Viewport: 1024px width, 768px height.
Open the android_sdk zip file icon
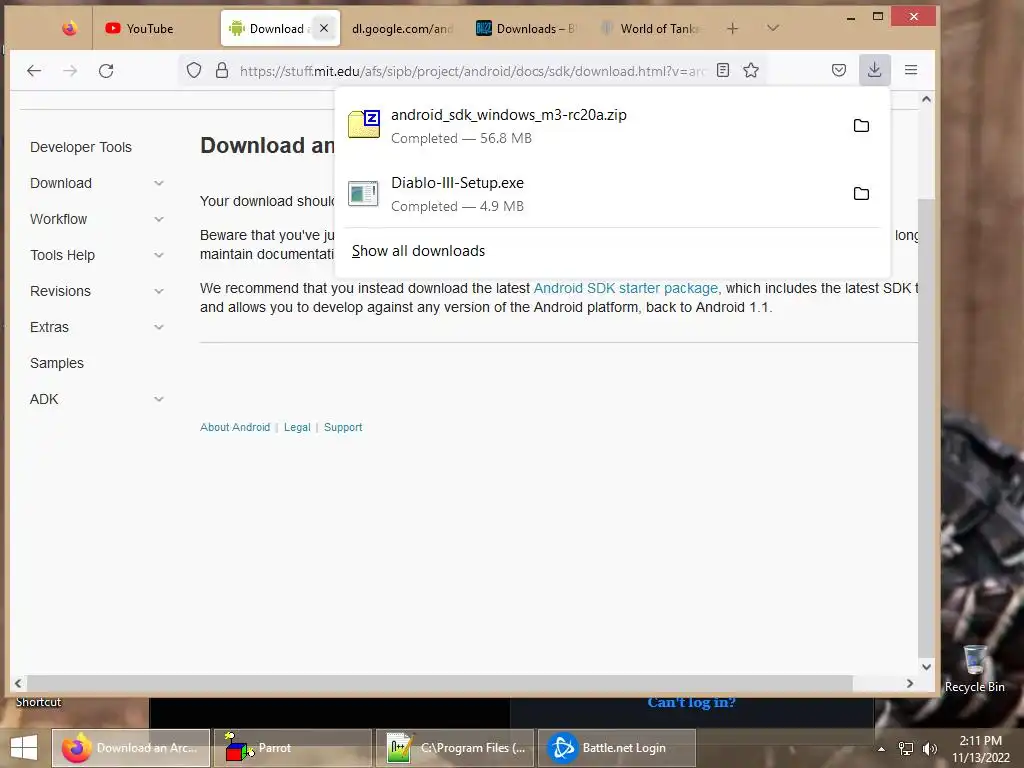point(364,124)
